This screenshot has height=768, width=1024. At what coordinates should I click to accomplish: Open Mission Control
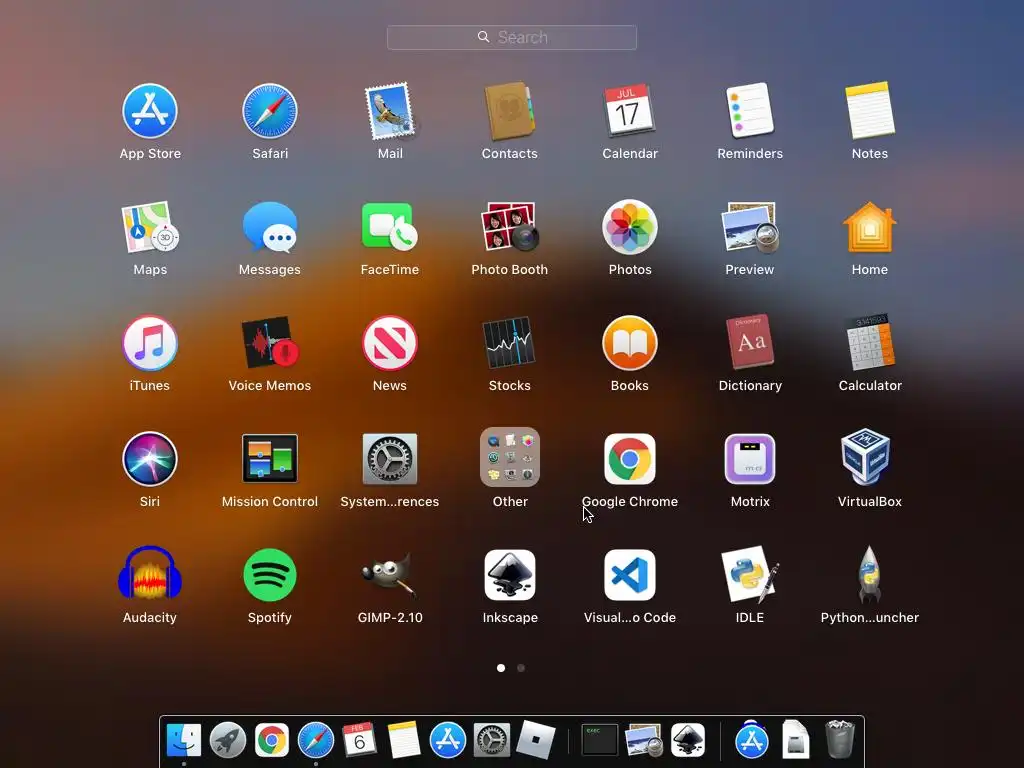(x=270, y=458)
